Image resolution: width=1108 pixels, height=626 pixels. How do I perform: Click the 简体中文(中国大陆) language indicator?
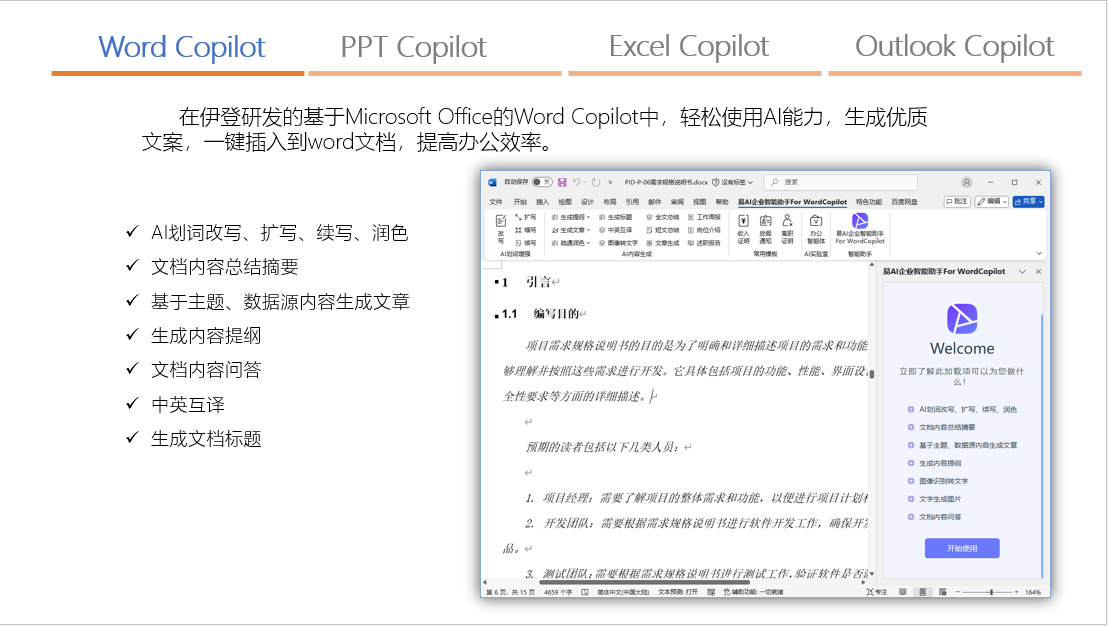[623, 592]
